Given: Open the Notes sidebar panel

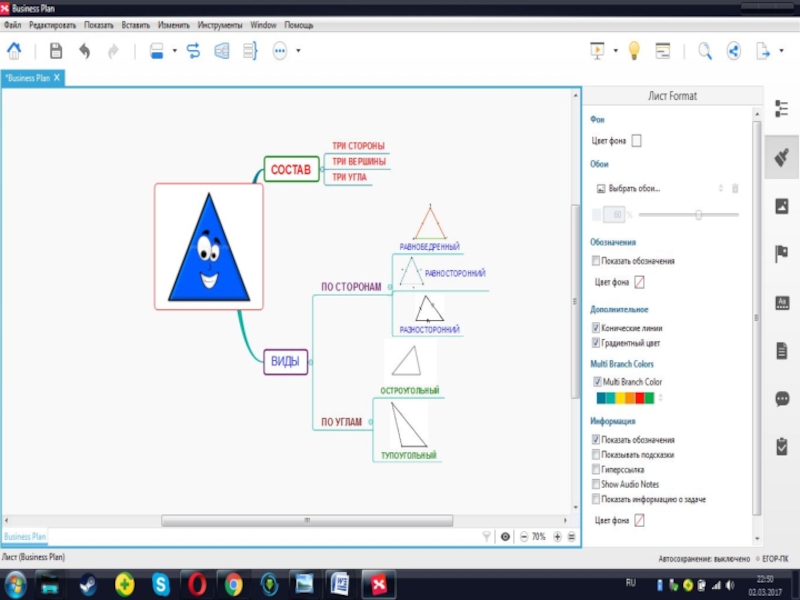Looking at the screenshot, I should tap(782, 351).
